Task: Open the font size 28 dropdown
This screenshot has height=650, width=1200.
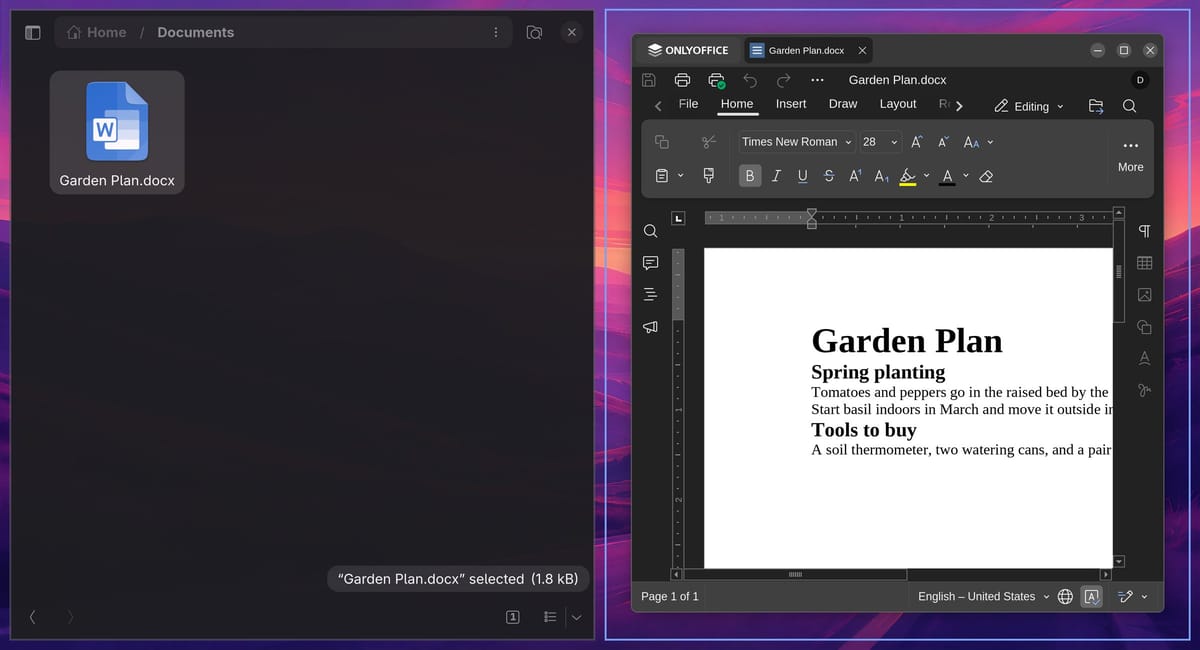Action: coord(894,142)
